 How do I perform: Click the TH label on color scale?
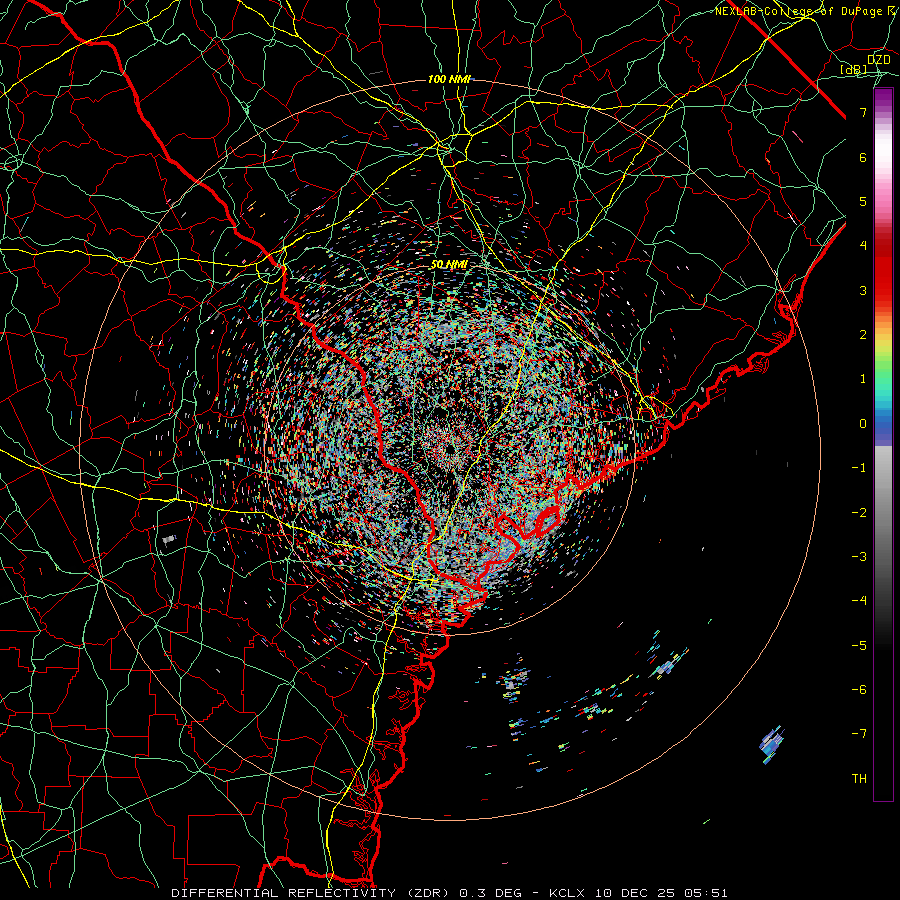click(859, 779)
